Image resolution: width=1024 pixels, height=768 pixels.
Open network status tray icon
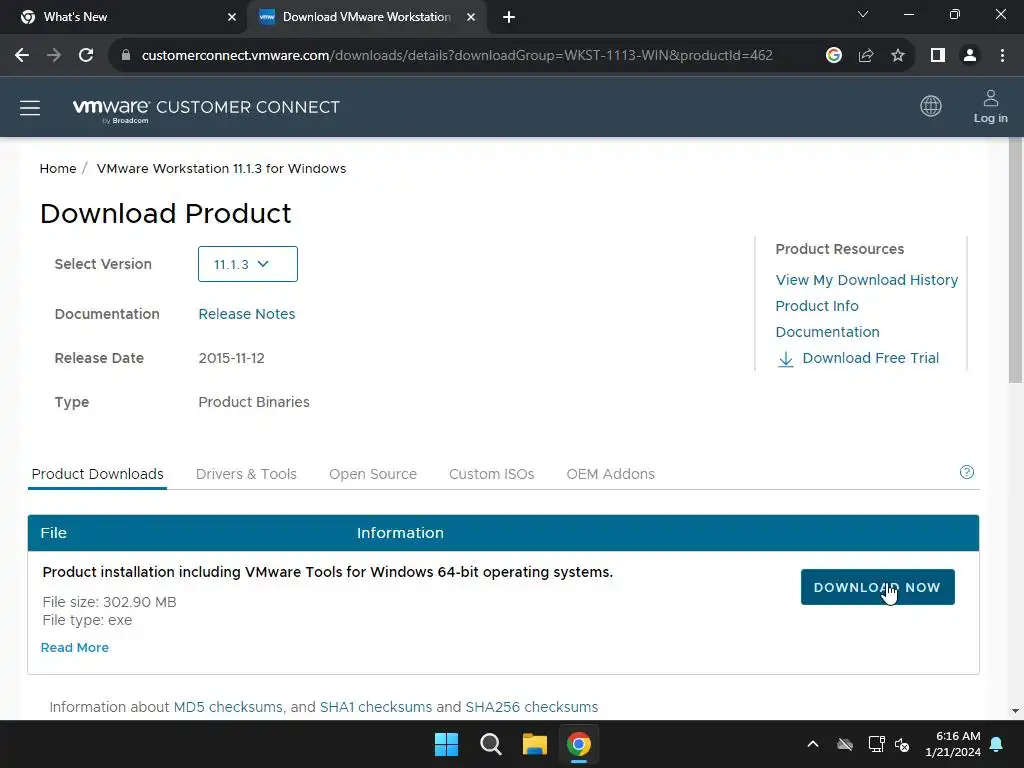click(x=876, y=744)
